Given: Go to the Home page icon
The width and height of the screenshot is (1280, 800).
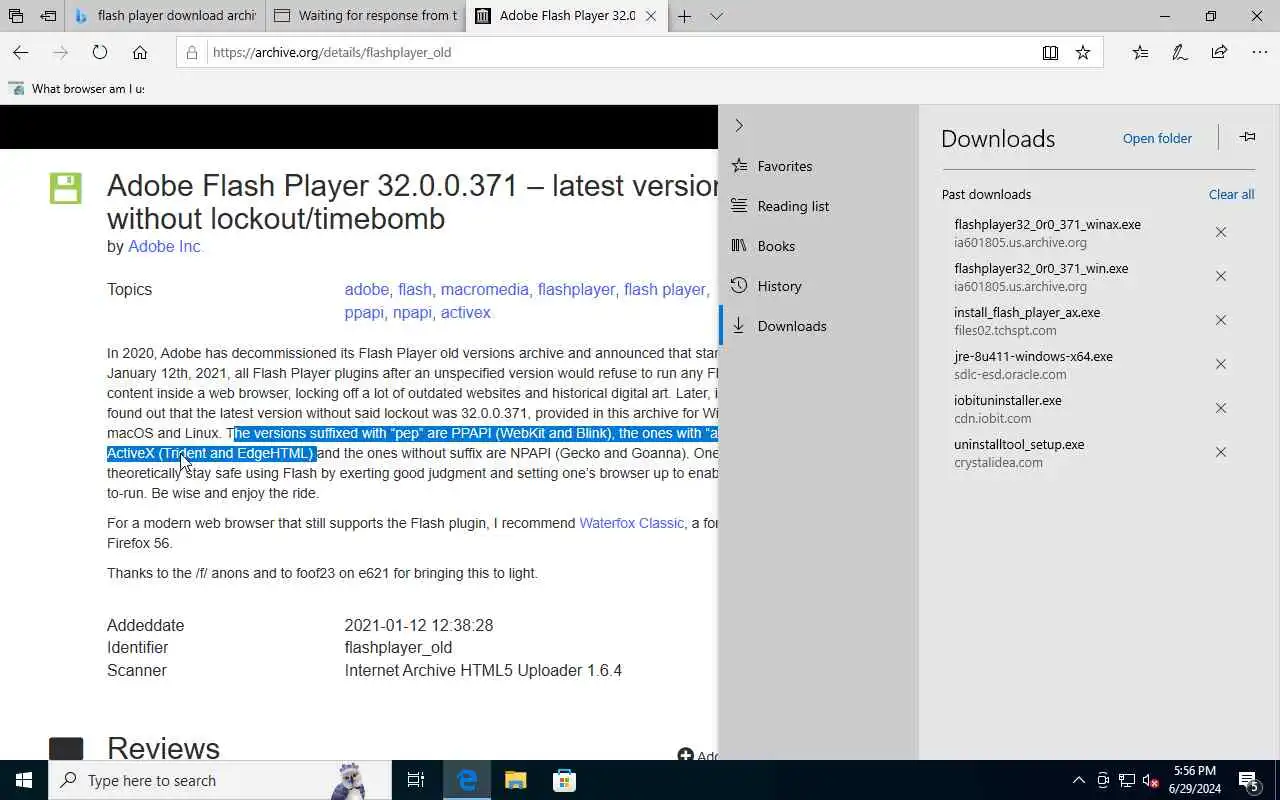Looking at the screenshot, I should click(x=140, y=52).
